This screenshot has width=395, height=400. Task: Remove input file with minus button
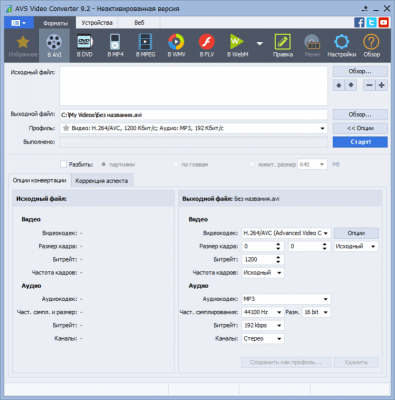tap(369, 85)
